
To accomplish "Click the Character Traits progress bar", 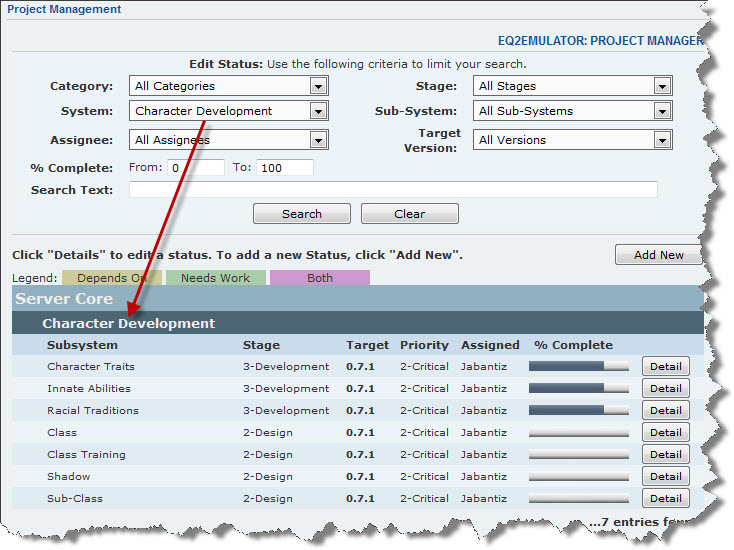I will 579,367.
